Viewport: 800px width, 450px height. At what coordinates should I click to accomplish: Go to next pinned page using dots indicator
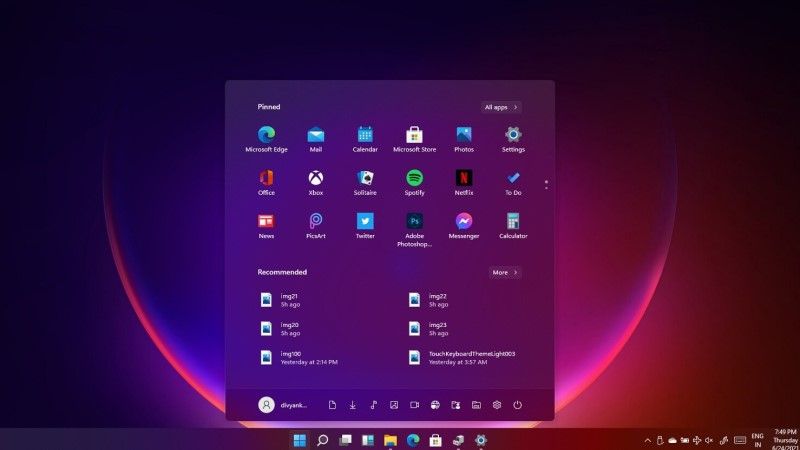pyautogui.click(x=546, y=187)
